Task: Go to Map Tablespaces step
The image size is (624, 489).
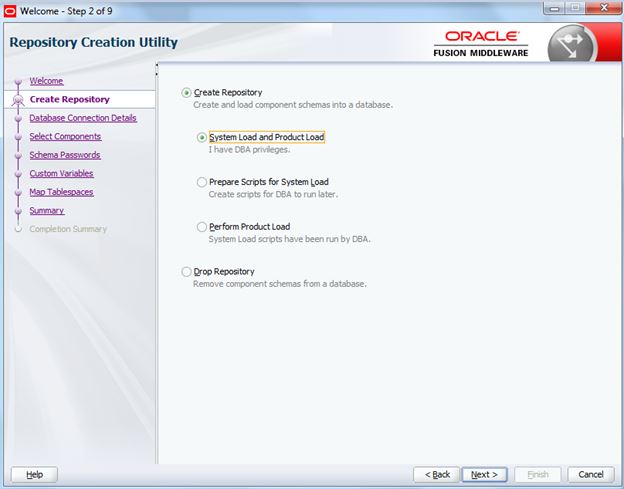Action: pos(61,192)
